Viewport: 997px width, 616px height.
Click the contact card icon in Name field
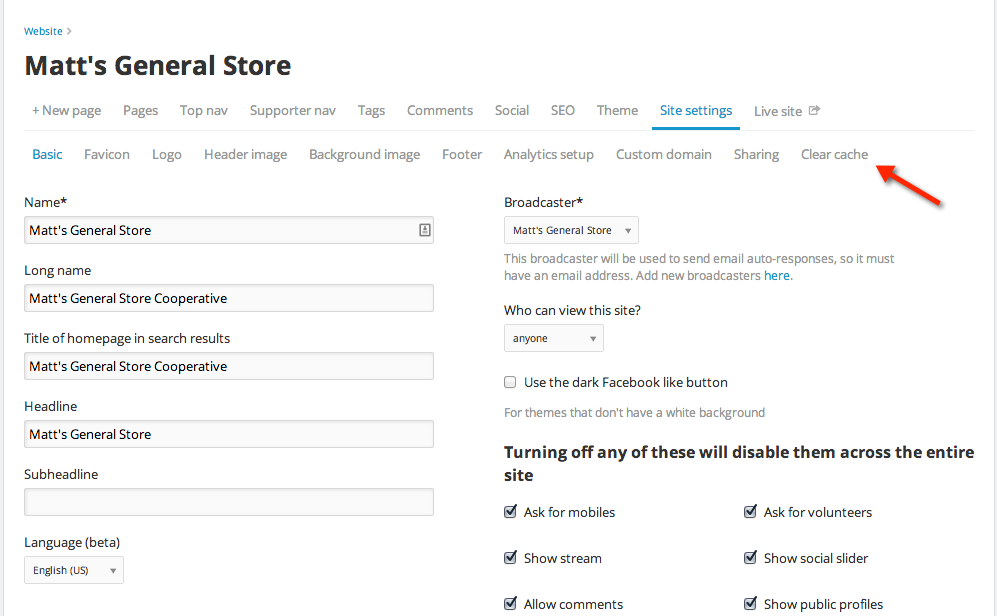tap(425, 230)
